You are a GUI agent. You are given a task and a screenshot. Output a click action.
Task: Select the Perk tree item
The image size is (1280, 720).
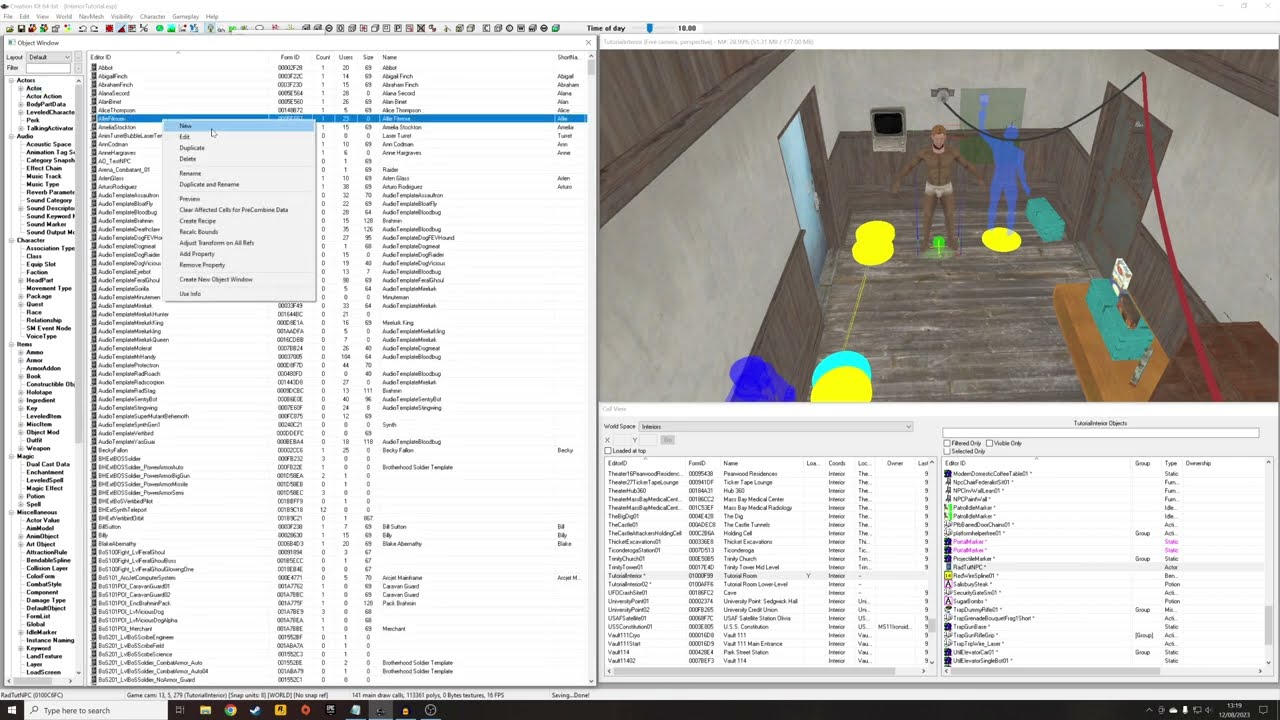coord(33,120)
